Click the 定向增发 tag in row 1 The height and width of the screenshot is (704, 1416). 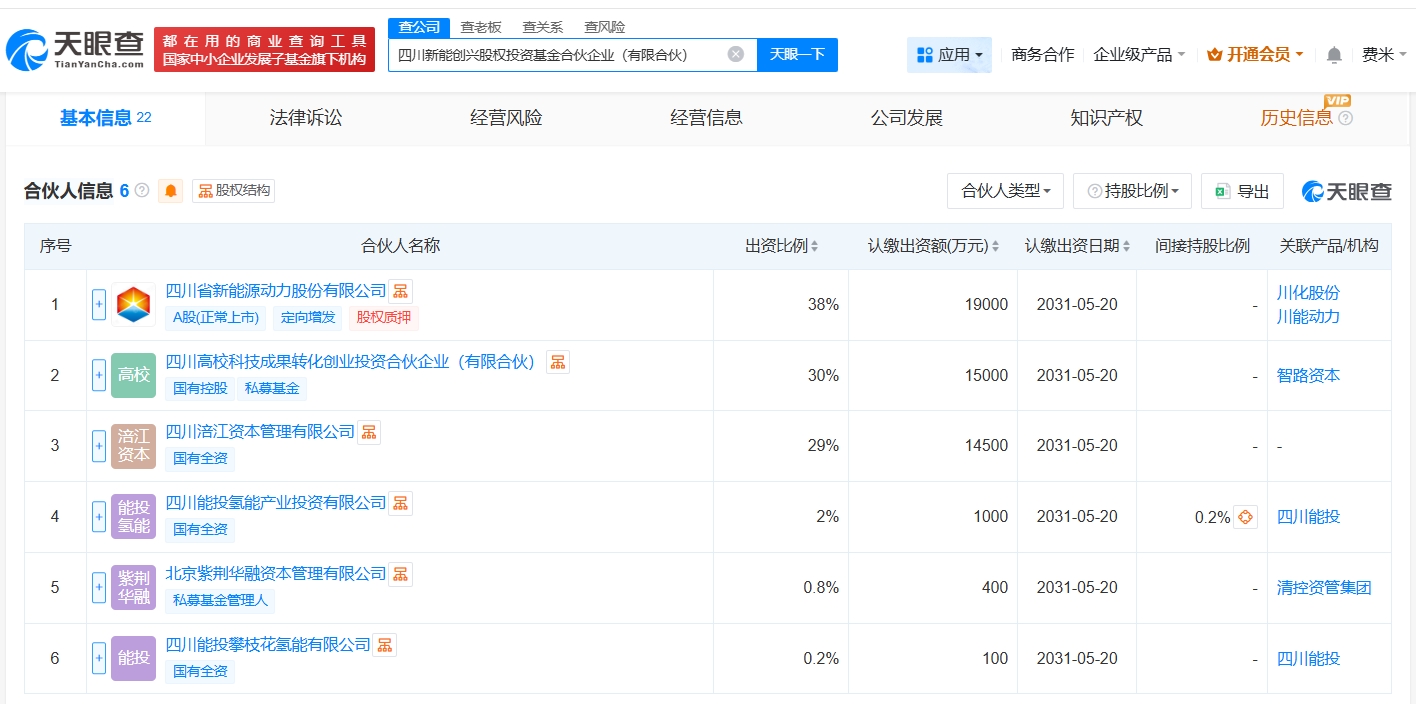(307, 318)
